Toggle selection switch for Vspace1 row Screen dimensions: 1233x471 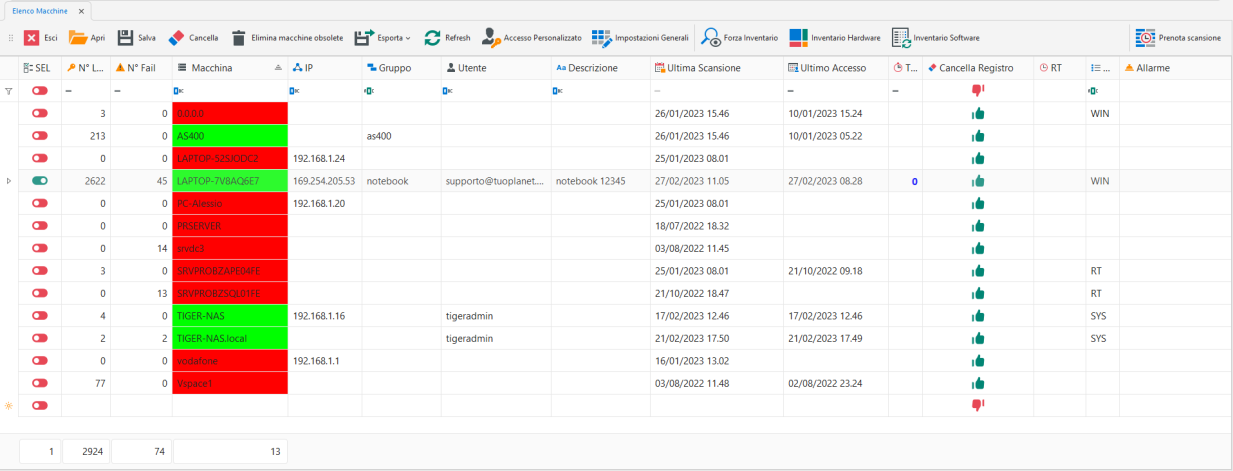click(x=40, y=383)
